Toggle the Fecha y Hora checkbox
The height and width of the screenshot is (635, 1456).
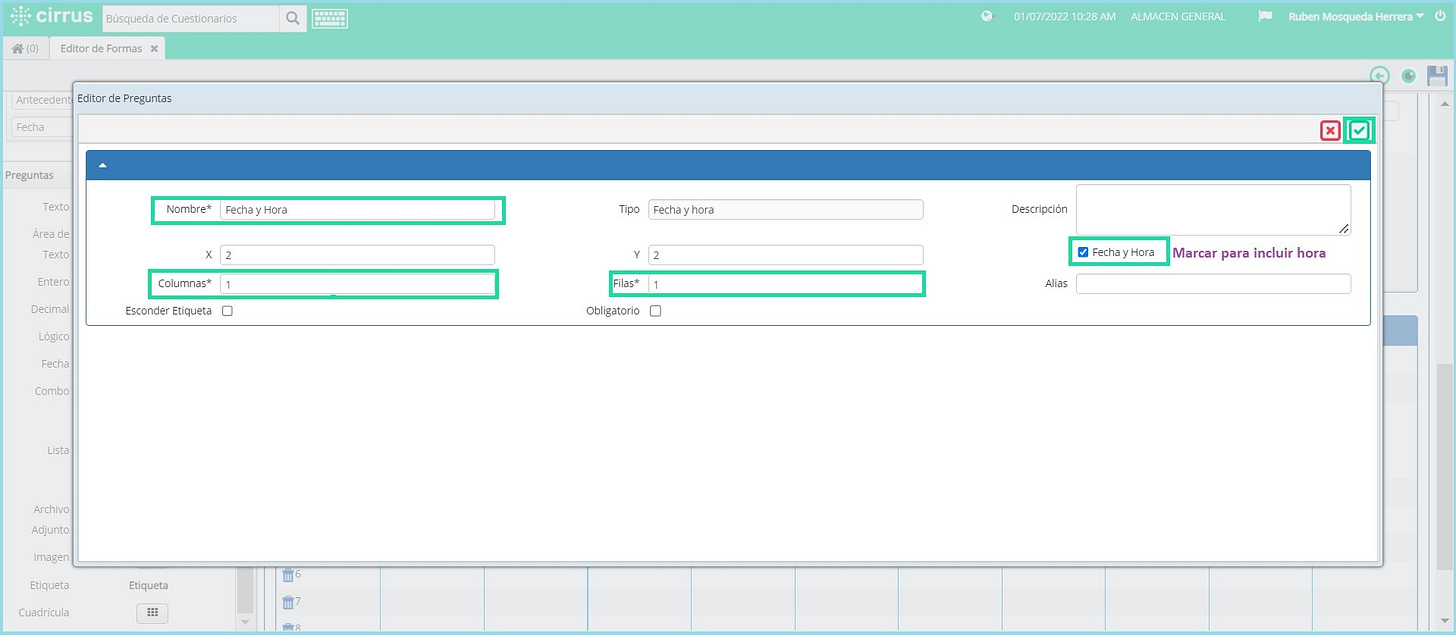pos(1083,252)
